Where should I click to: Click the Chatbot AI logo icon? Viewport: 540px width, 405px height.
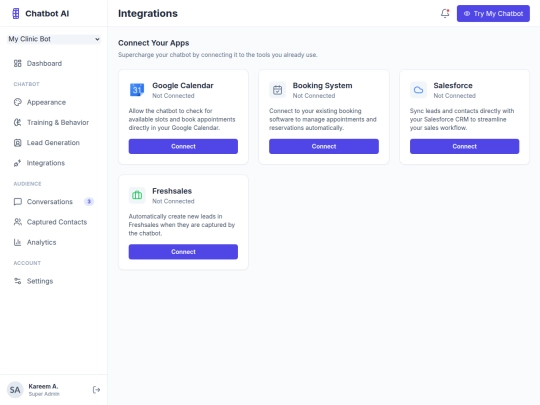(x=15, y=13)
